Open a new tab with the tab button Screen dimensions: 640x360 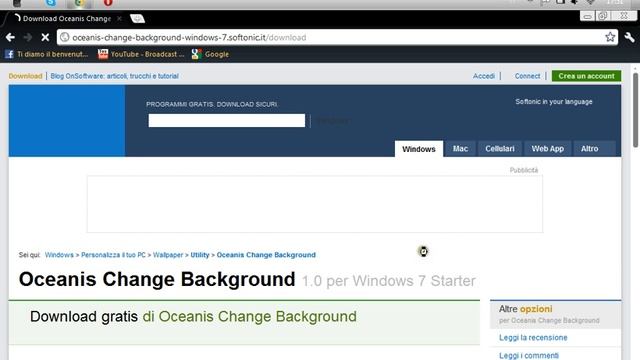click(x=138, y=18)
